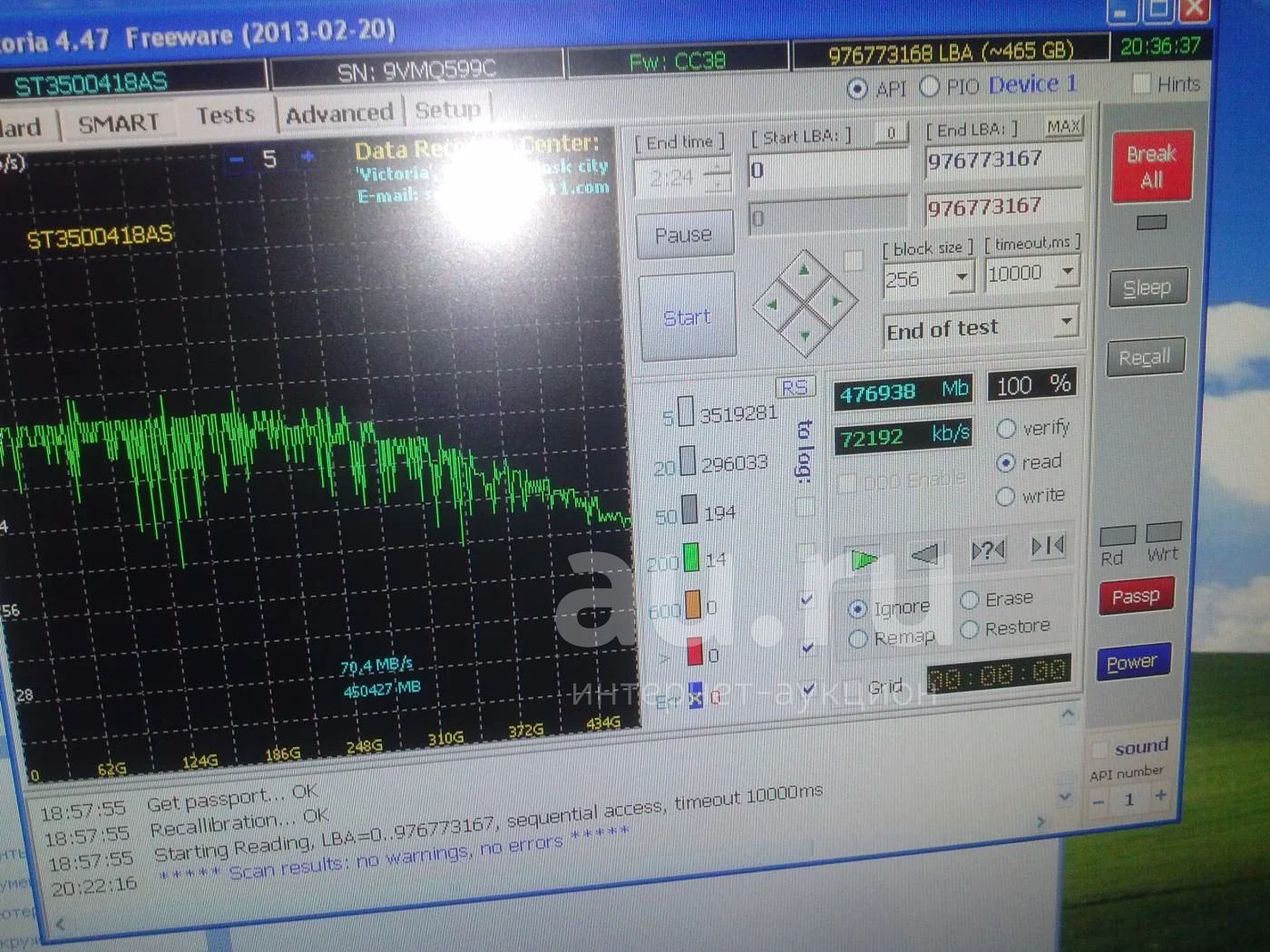Click the Start scan button

(x=687, y=316)
